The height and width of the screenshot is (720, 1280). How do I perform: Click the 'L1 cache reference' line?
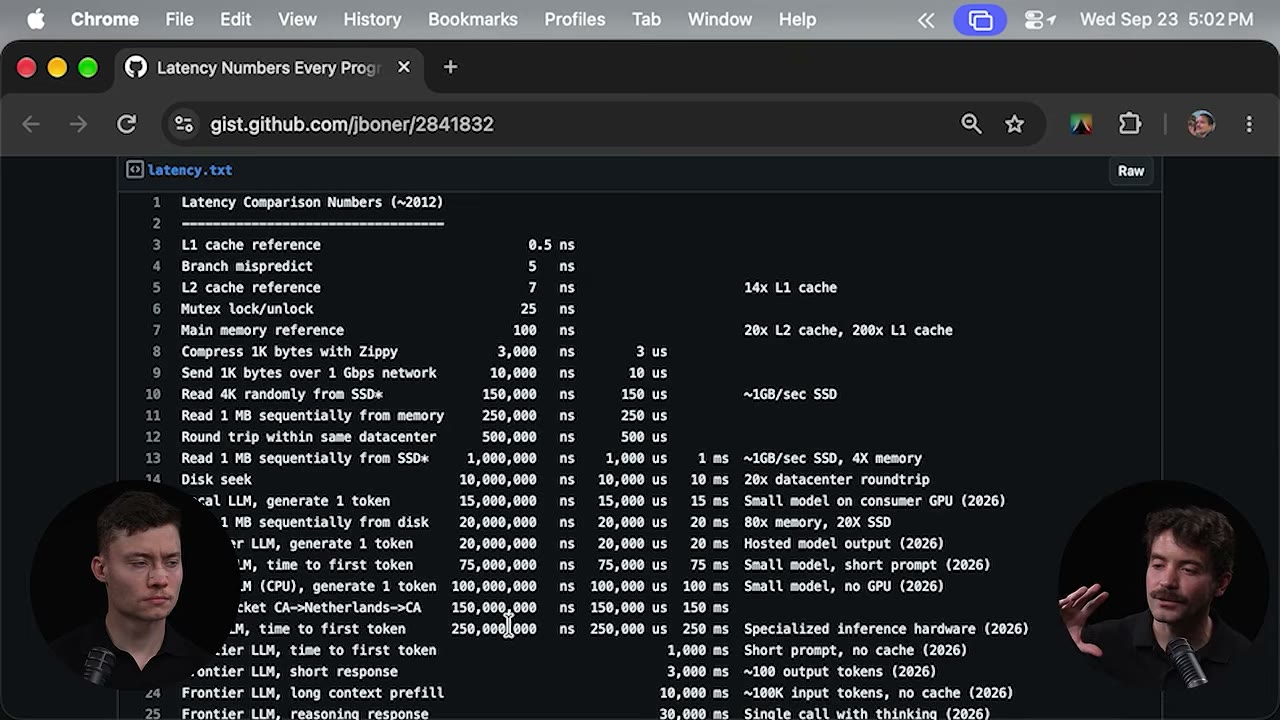[251, 245]
